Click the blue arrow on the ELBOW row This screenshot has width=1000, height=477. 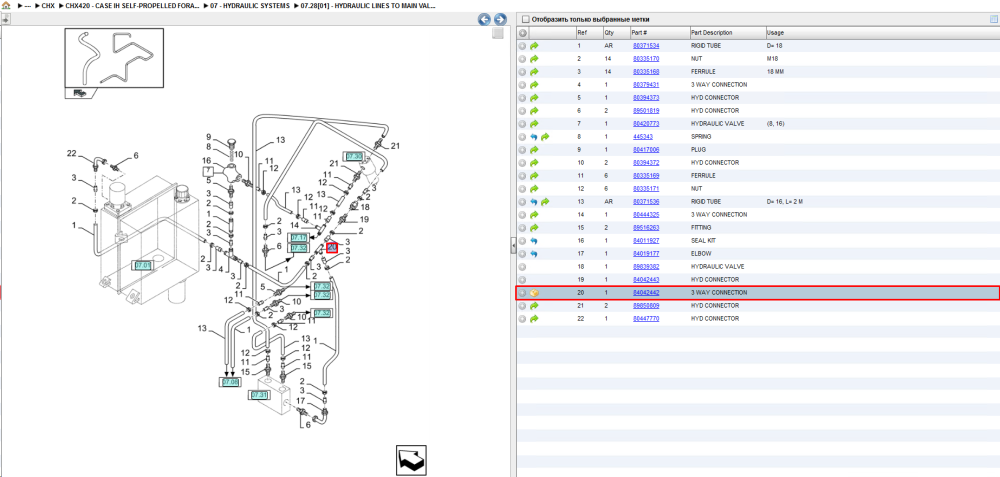[x=534, y=254]
